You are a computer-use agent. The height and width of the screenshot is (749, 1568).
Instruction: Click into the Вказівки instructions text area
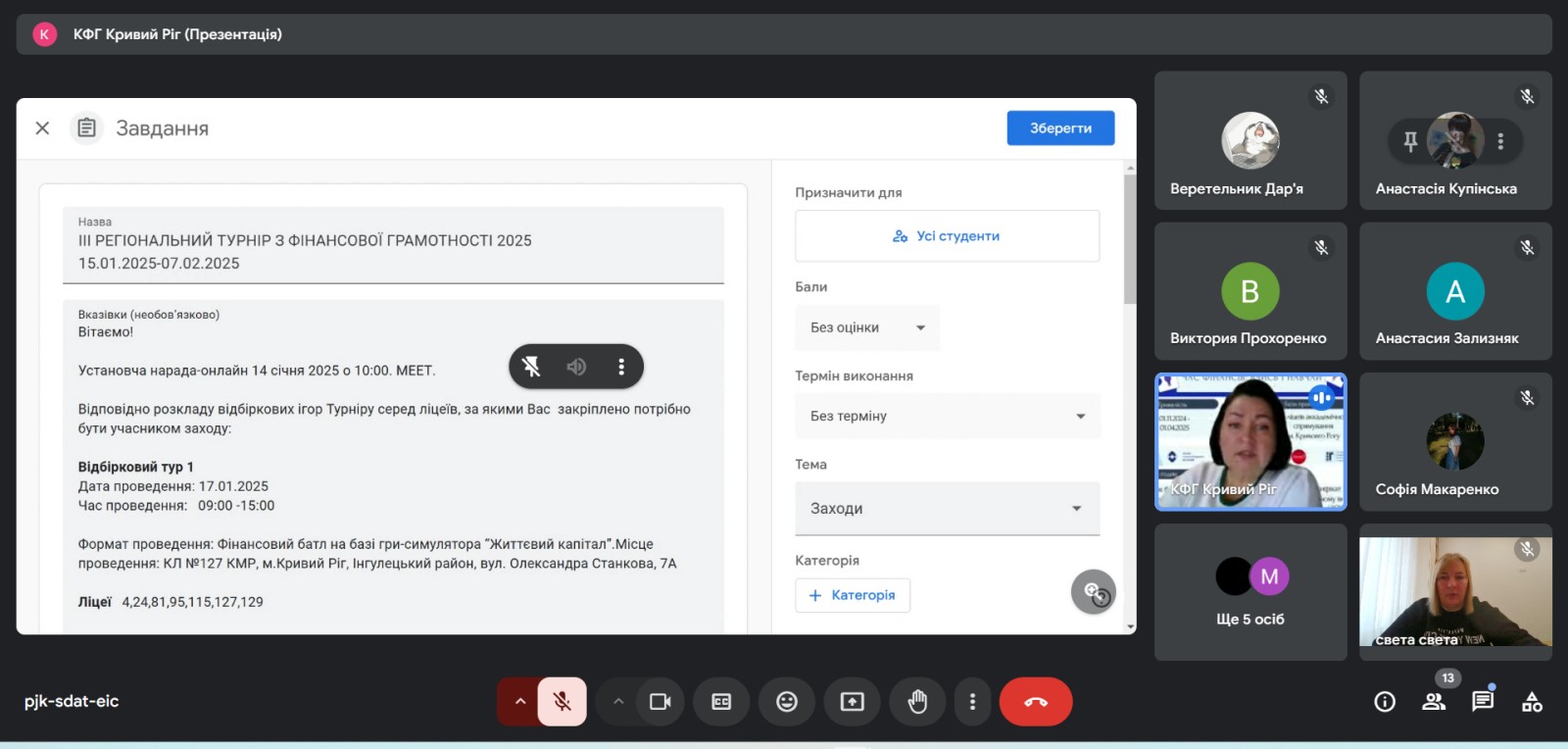(393, 466)
